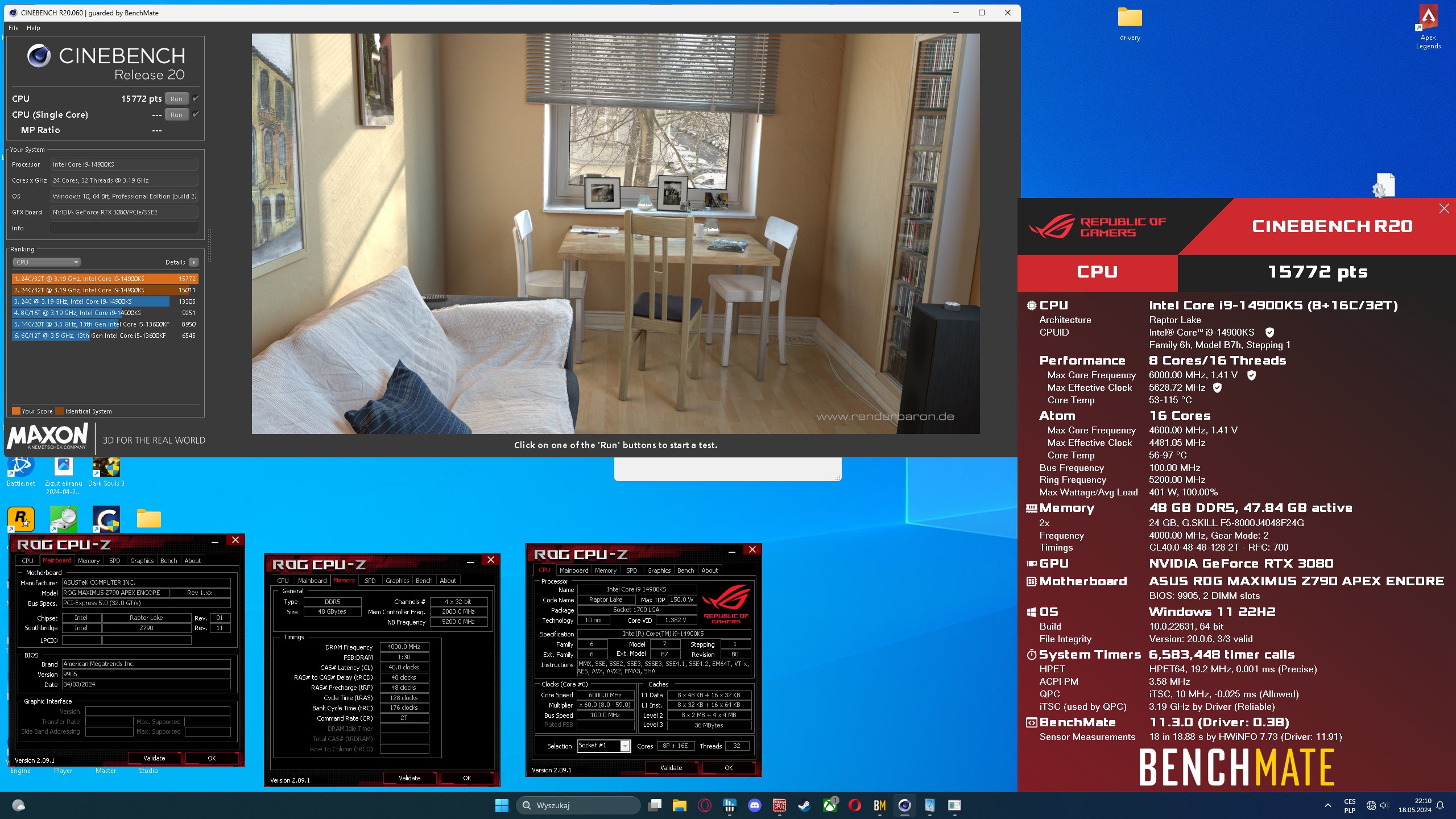Run the CPU multi-core benchmark
This screenshot has height=819, width=1456.
tap(176, 98)
